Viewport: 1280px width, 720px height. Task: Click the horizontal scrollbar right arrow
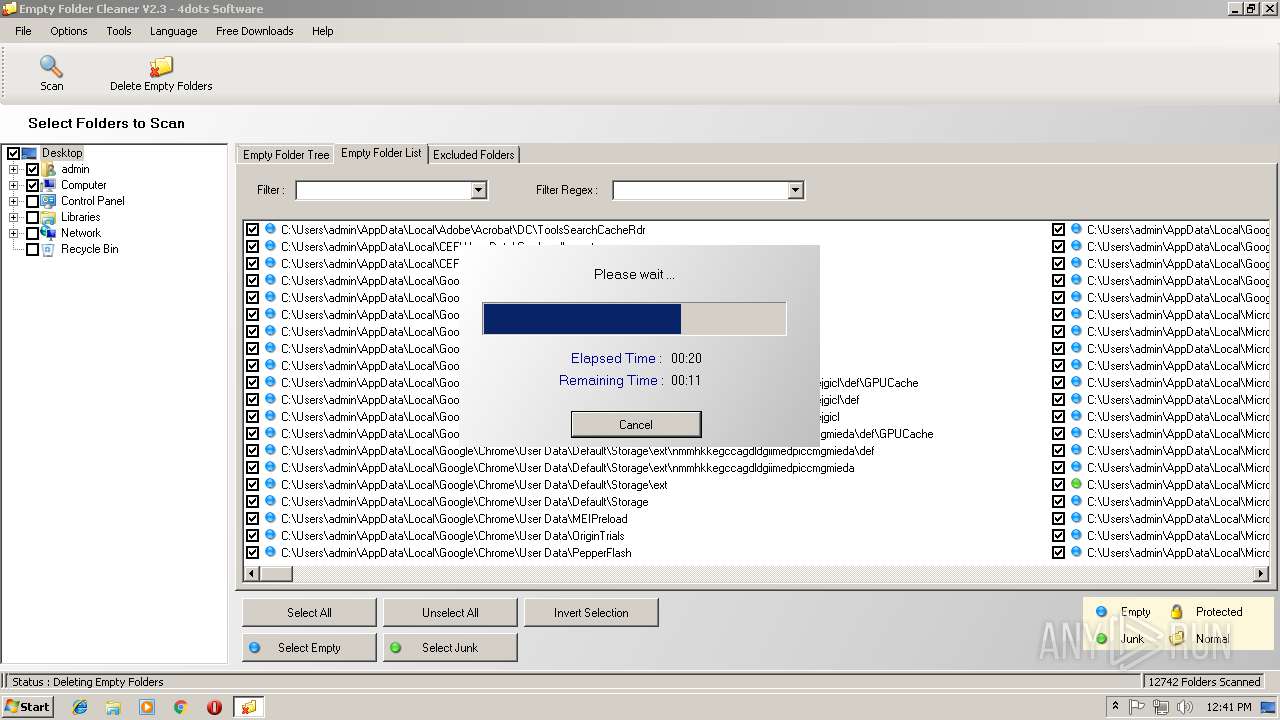1261,574
